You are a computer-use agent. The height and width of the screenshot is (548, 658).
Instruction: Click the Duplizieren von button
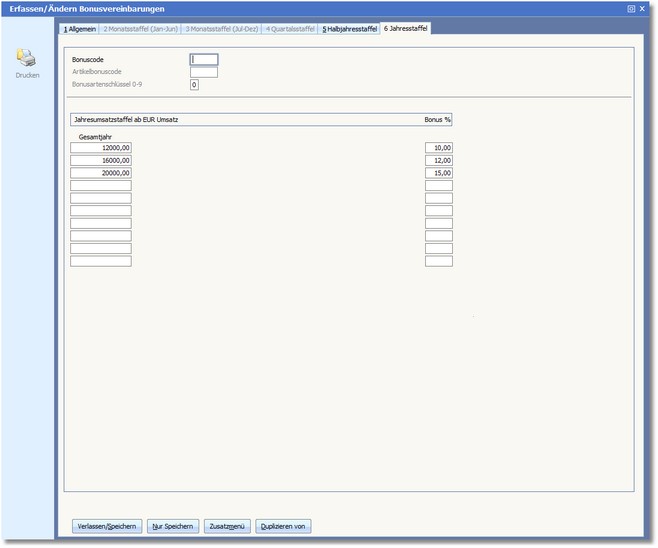point(283,526)
